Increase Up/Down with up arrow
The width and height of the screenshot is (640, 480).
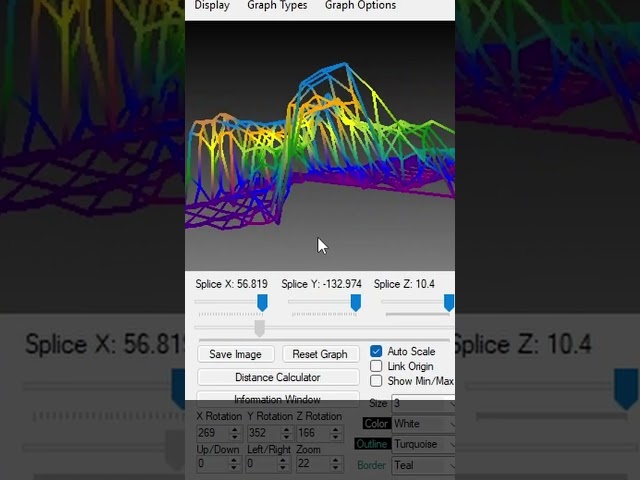(234, 460)
